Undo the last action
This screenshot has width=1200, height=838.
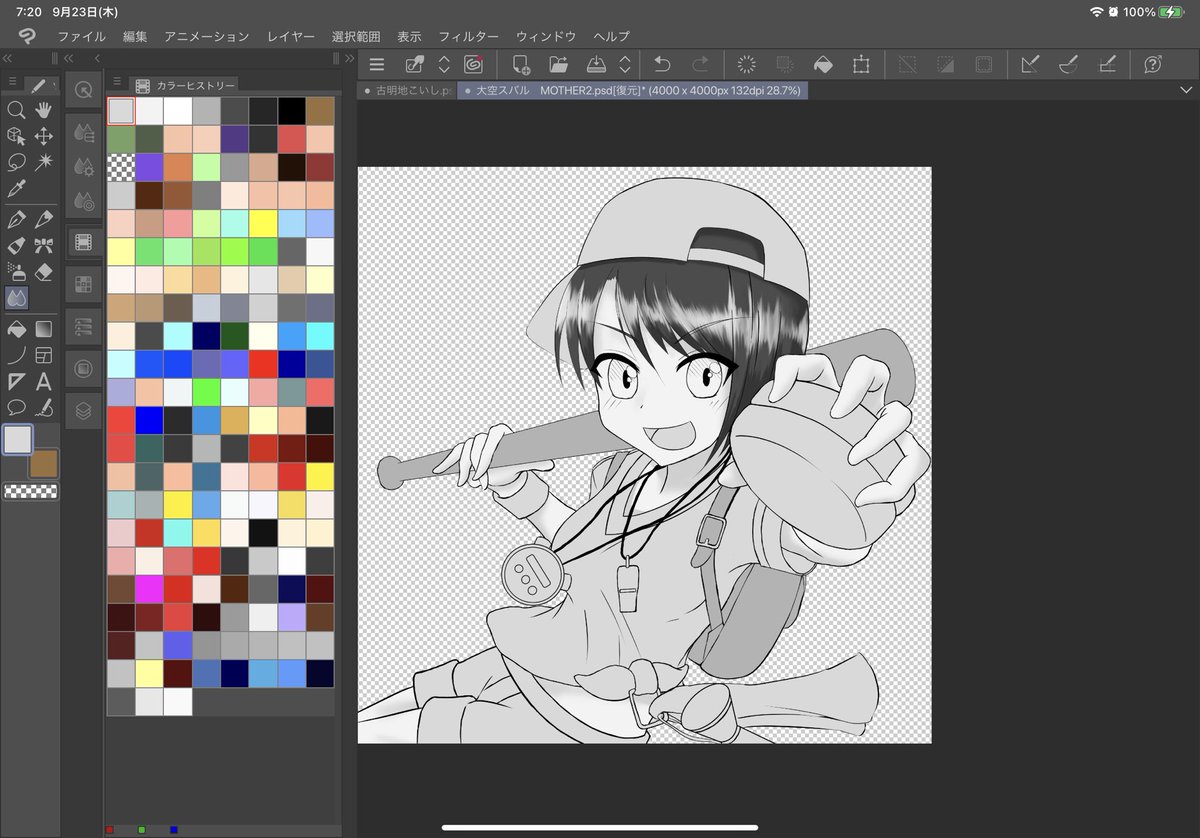pos(662,65)
